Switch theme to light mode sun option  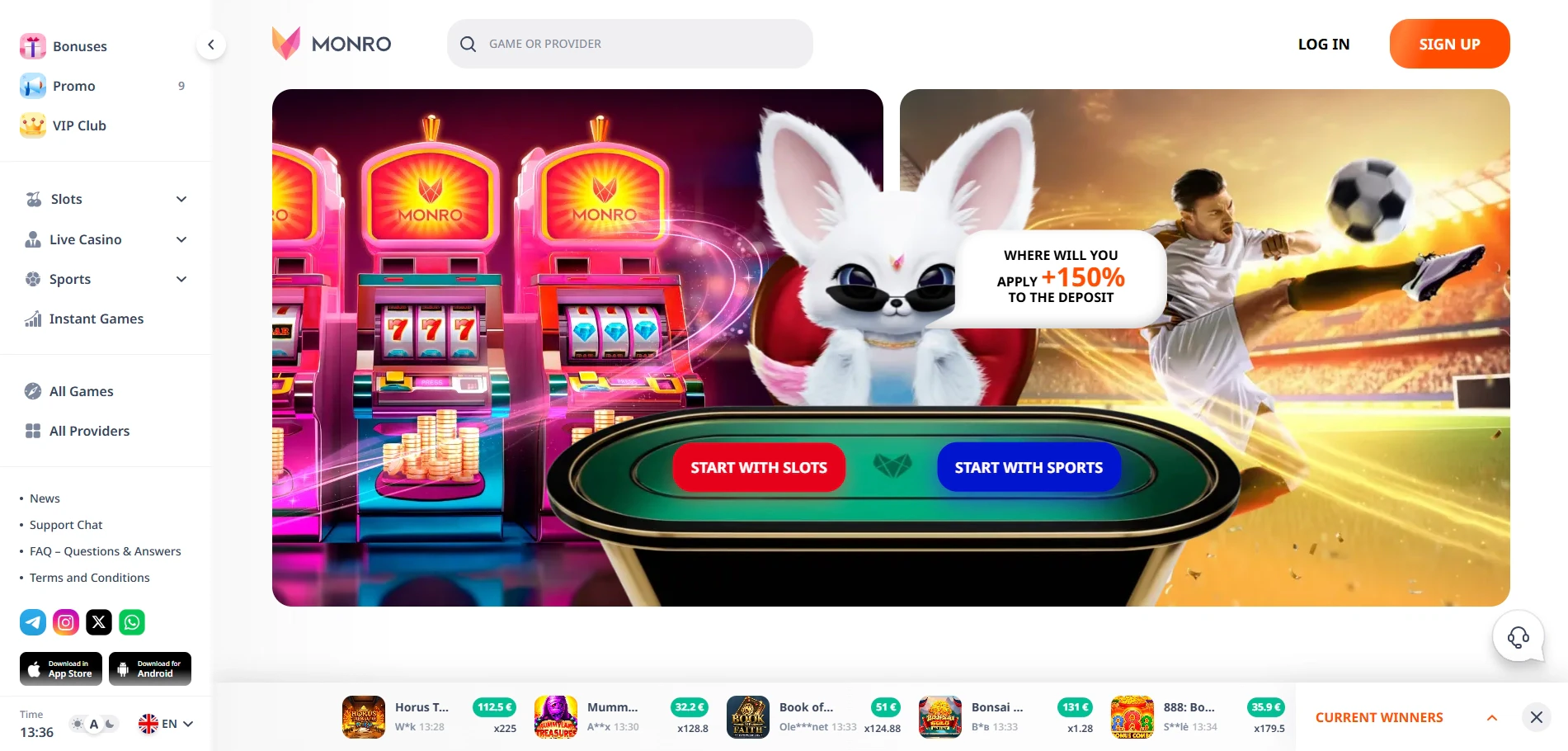pyautogui.click(x=78, y=724)
